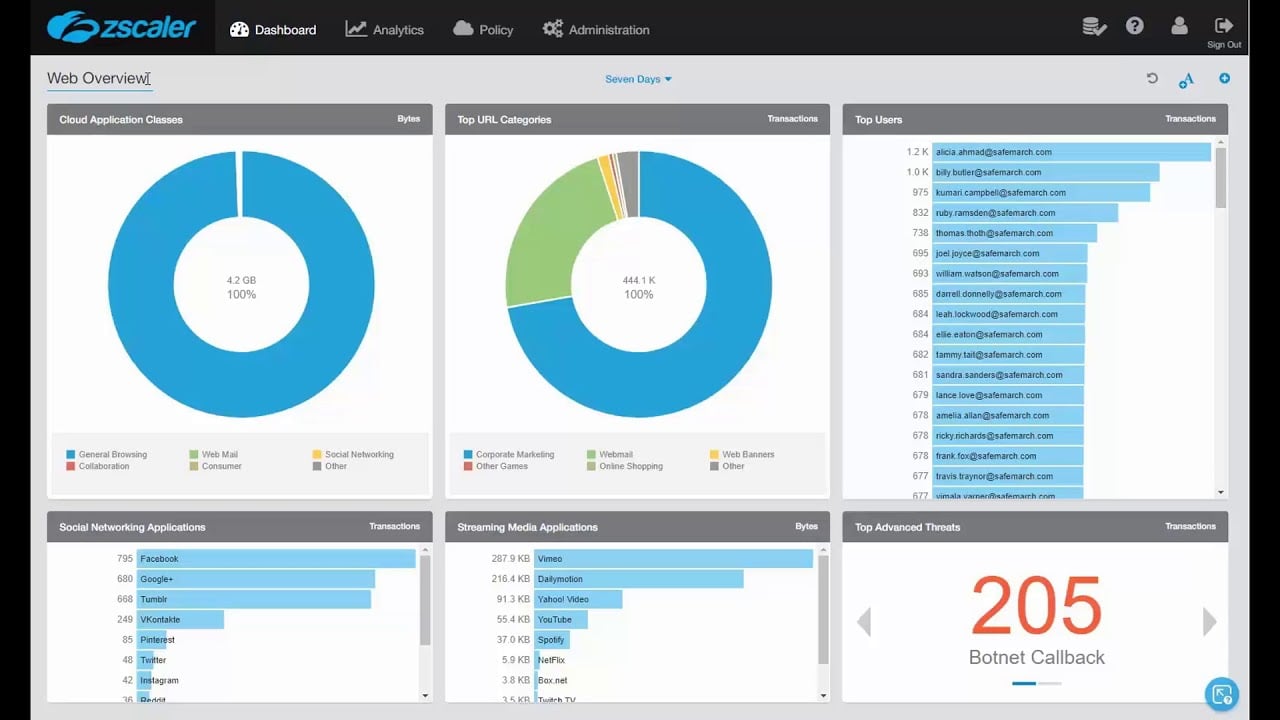The image size is (1280, 720).
Task: Click the Dailymotion streaming bar
Action: click(x=639, y=579)
